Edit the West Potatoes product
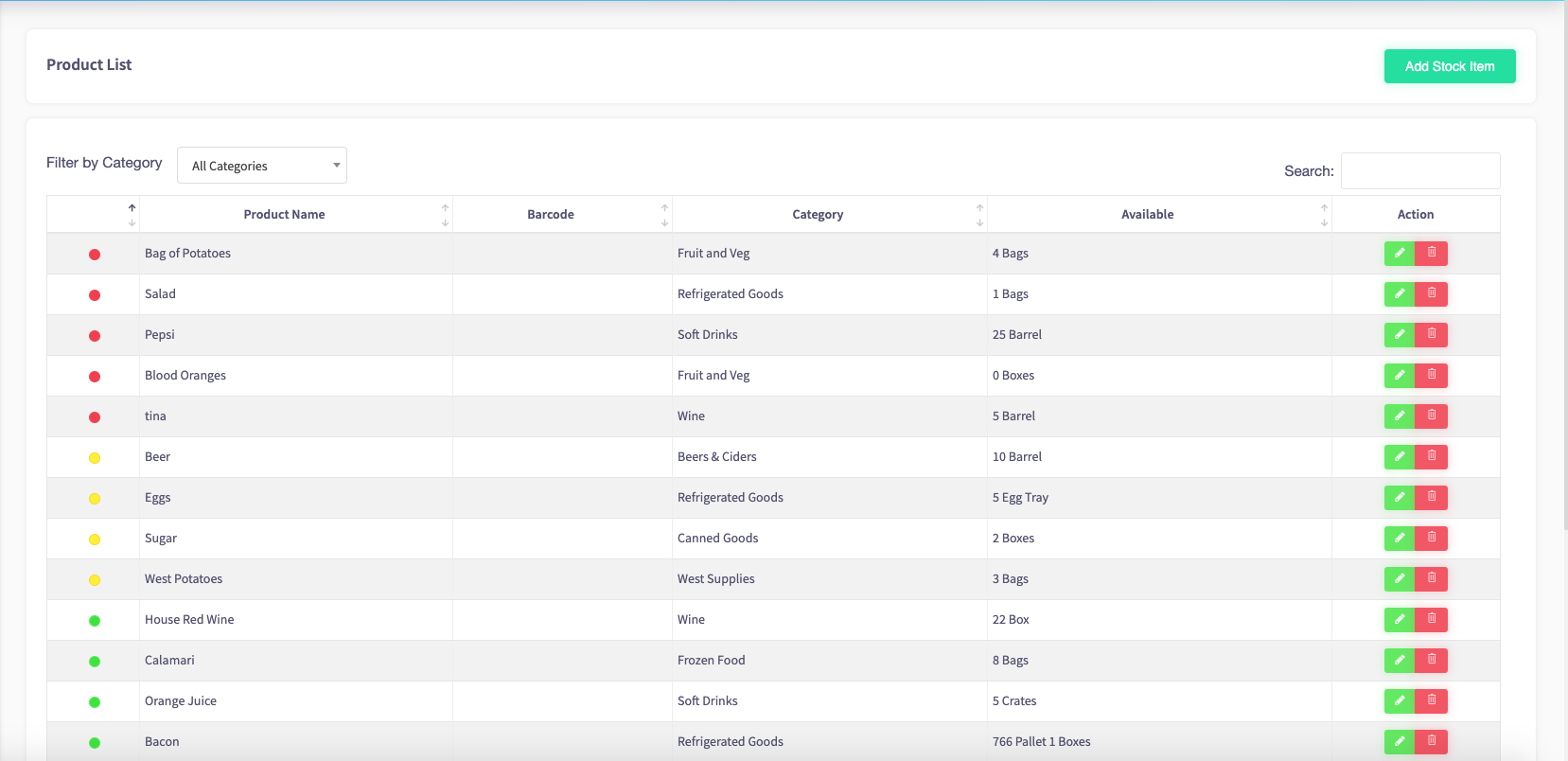 (x=1400, y=579)
